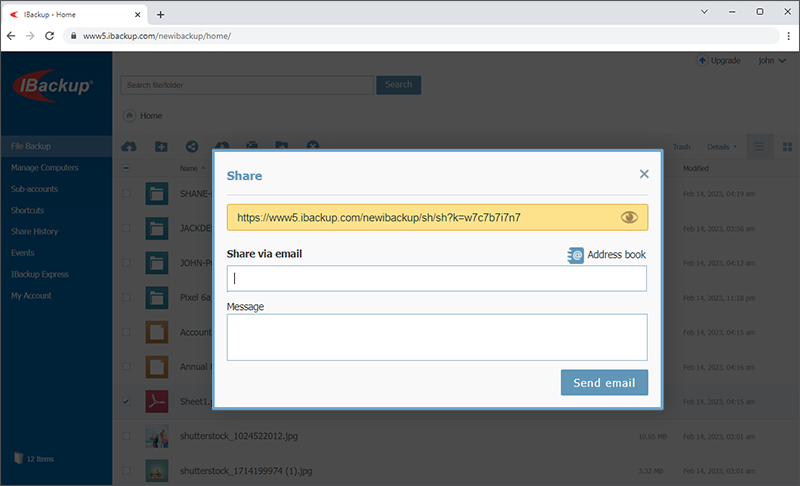Viewport: 800px width, 486px height.
Task: Uncheck the Sheet1 PDF file checkbox
Action: pyautogui.click(x=126, y=401)
